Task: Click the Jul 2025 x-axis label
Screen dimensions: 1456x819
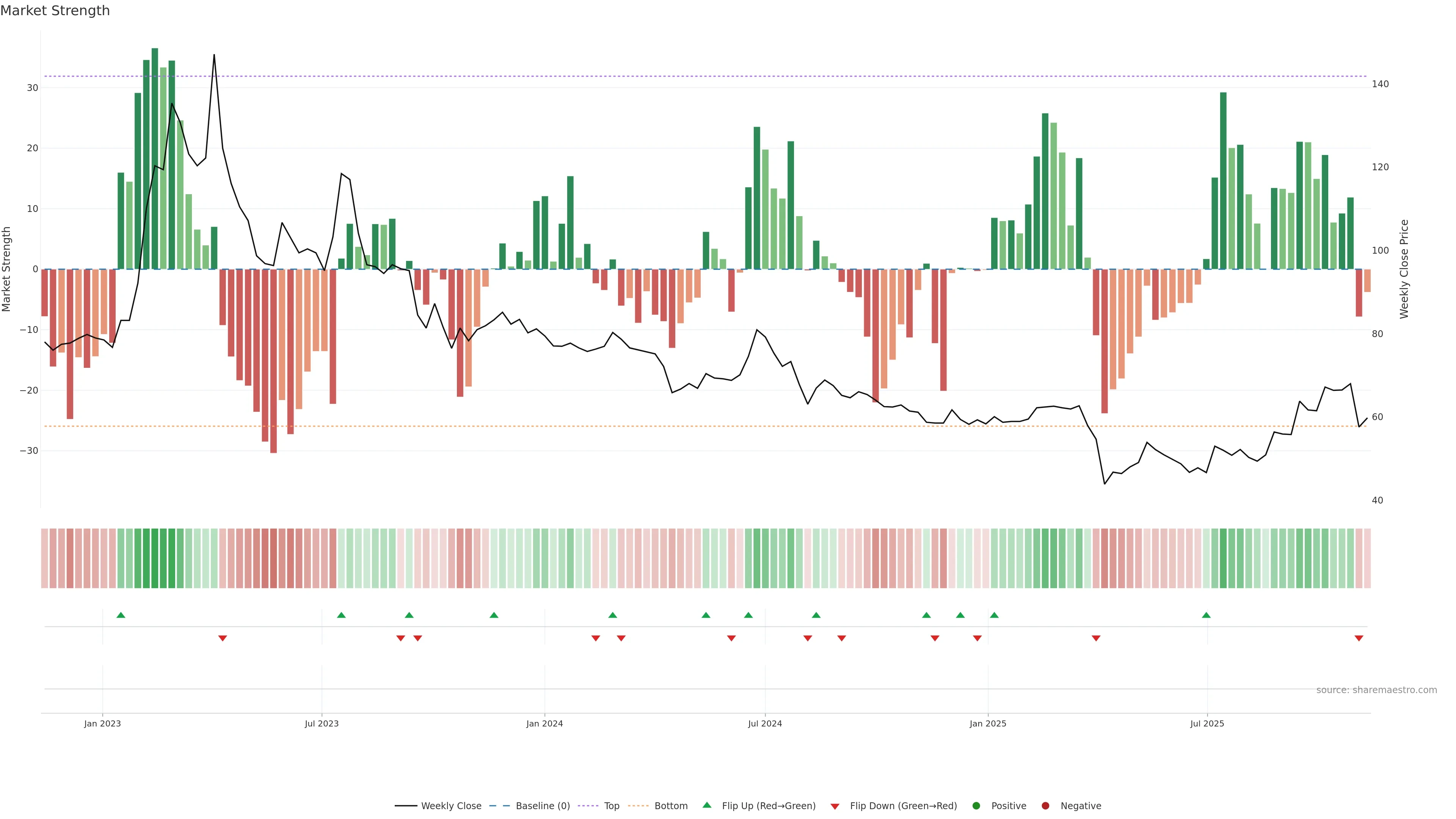Action: point(1207,723)
